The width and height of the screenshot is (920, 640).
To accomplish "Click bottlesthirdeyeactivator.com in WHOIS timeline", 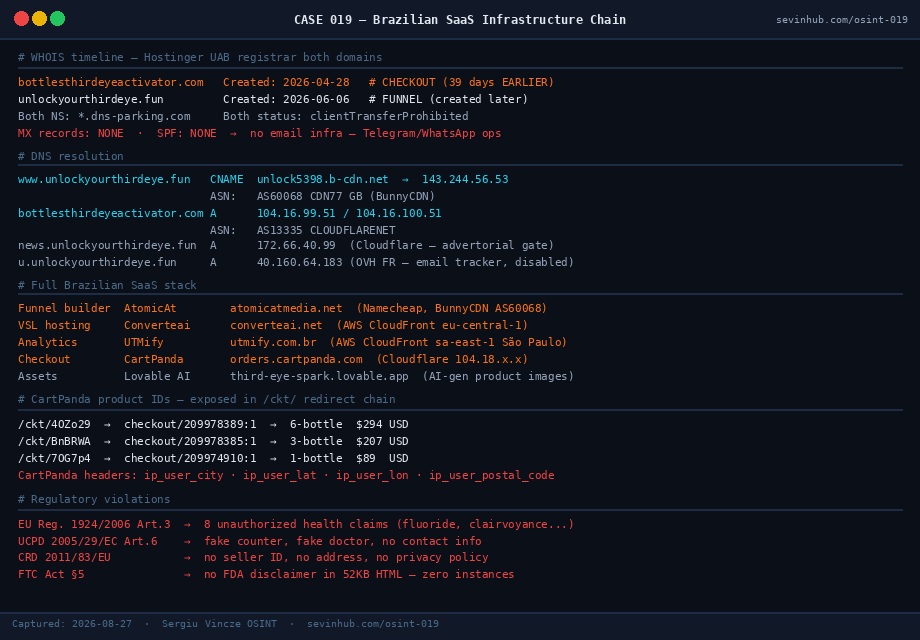I will [111, 82].
